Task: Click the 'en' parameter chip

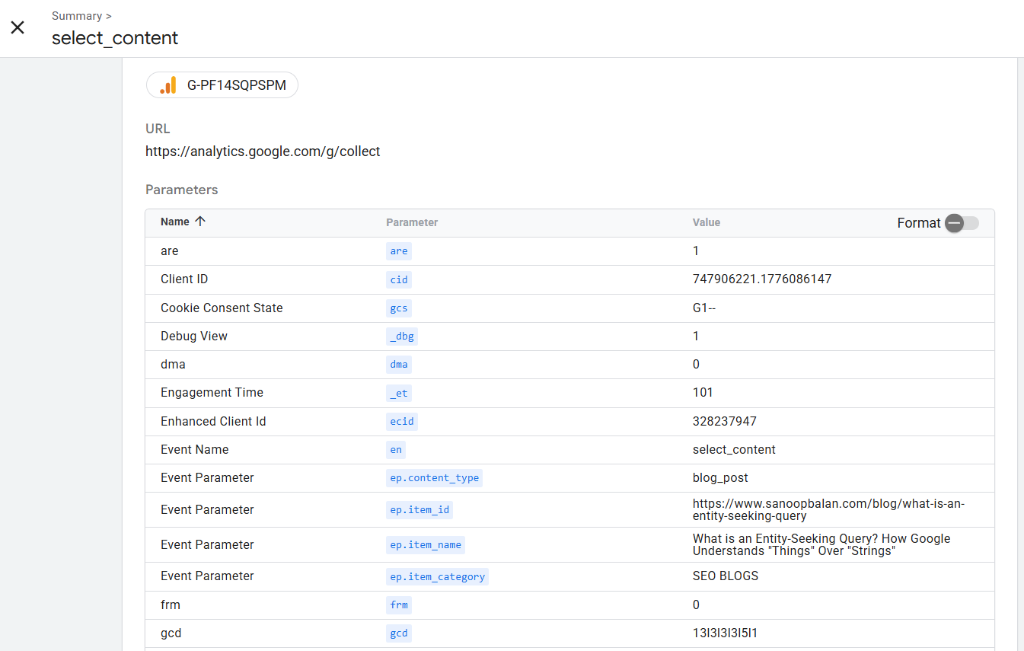Action: click(396, 450)
